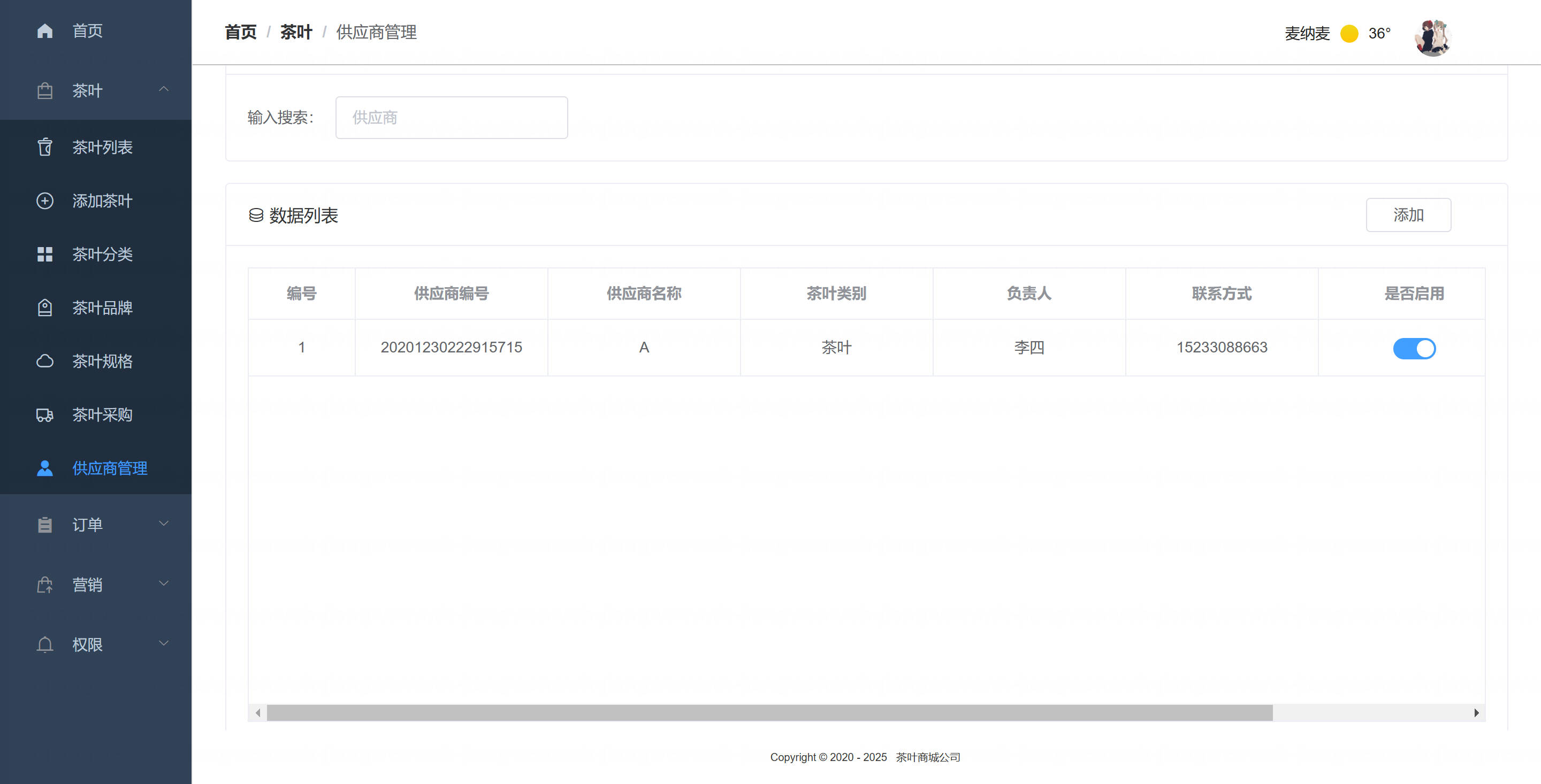
Task: Click the tea brand badge icon
Action: 45,308
